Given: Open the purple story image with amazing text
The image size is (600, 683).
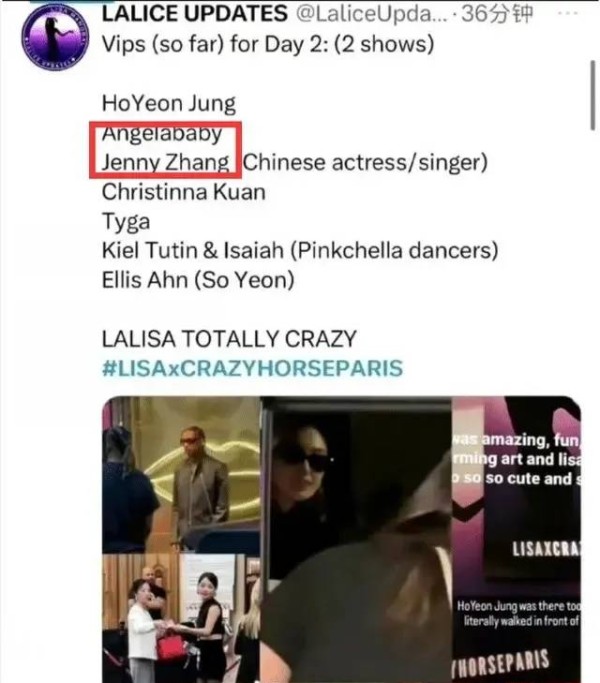Looking at the screenshot, I should [516, 540].
